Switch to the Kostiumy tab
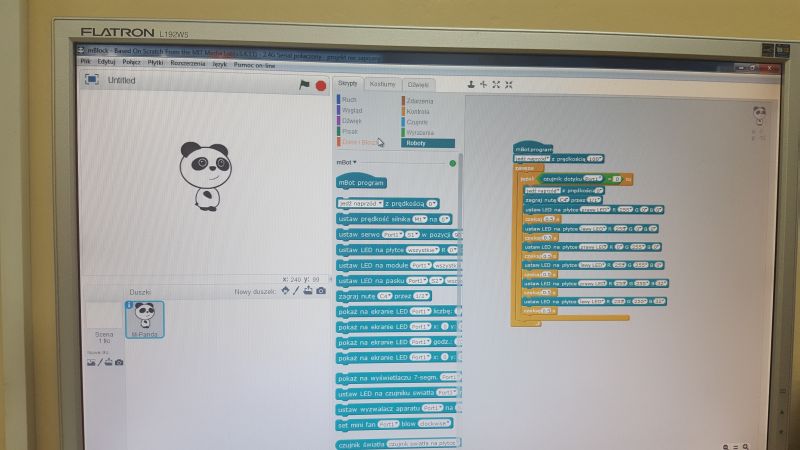This screenshot has height=450, width=800. (x=382, y=84)
